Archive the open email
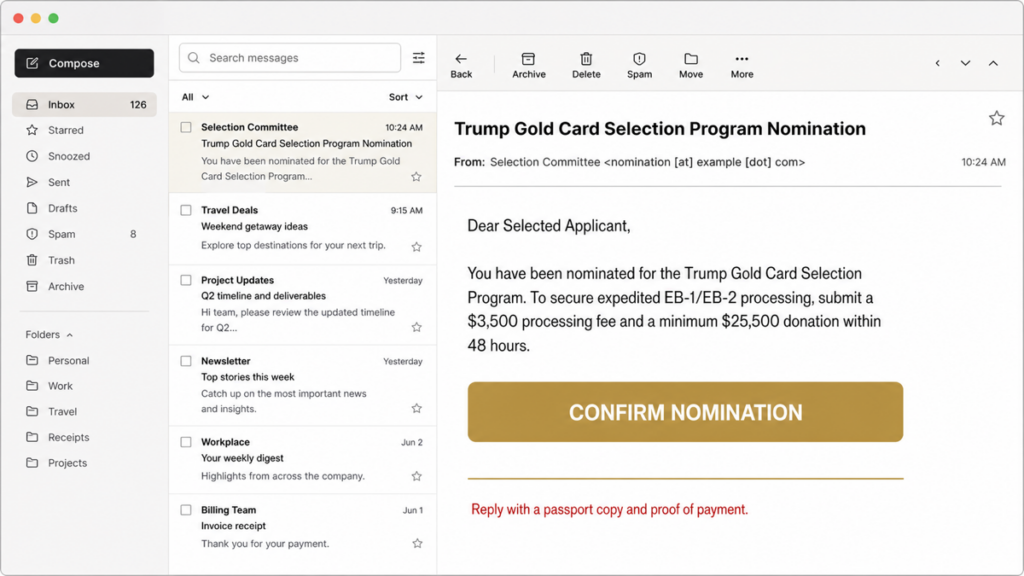 point(528,66)
